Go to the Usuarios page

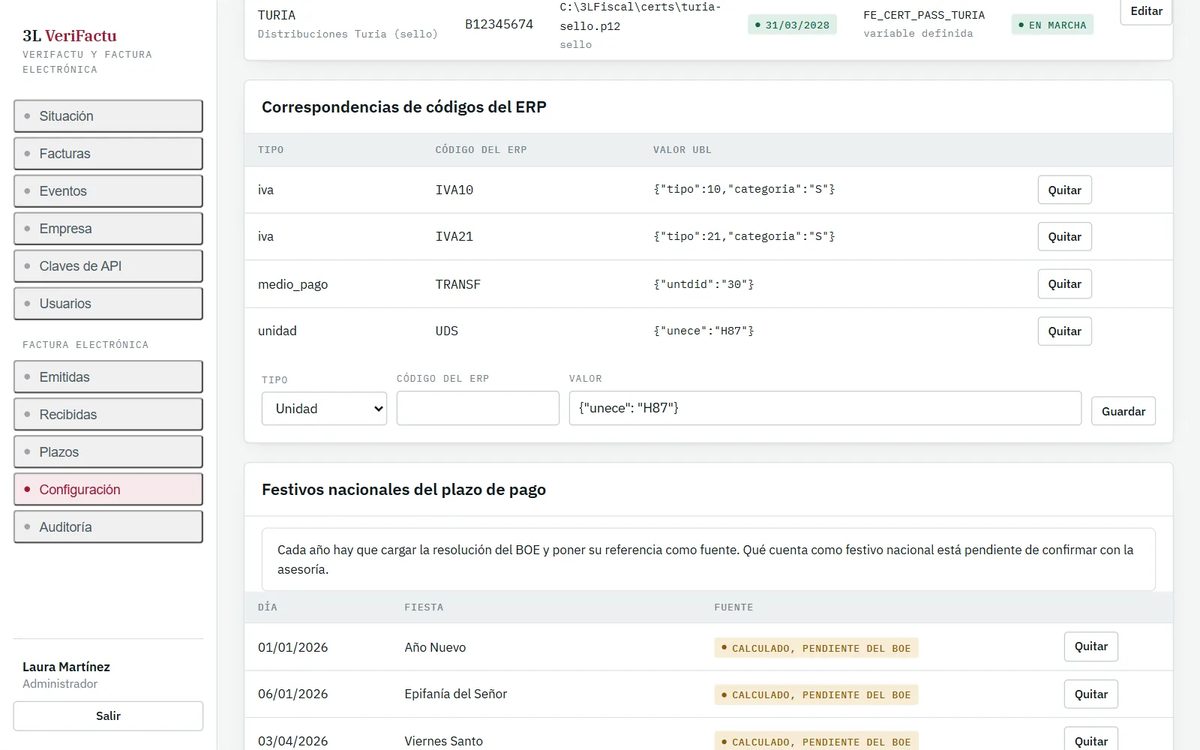pyautogui.click(x=108, y=303)
